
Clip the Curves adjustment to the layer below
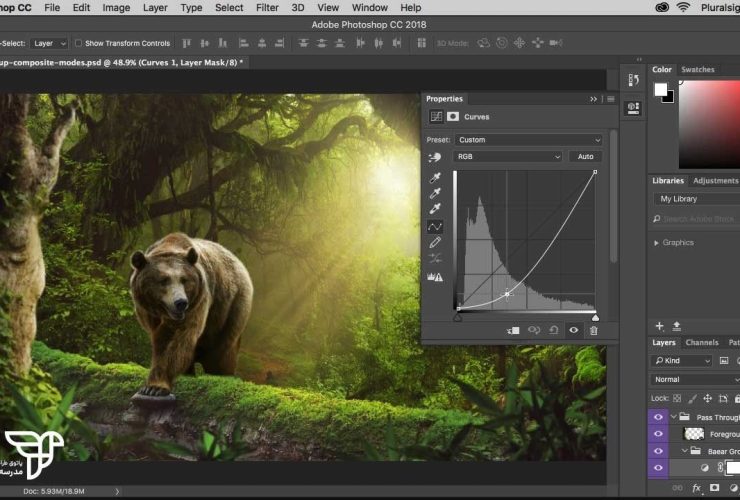tap(513, 331)
